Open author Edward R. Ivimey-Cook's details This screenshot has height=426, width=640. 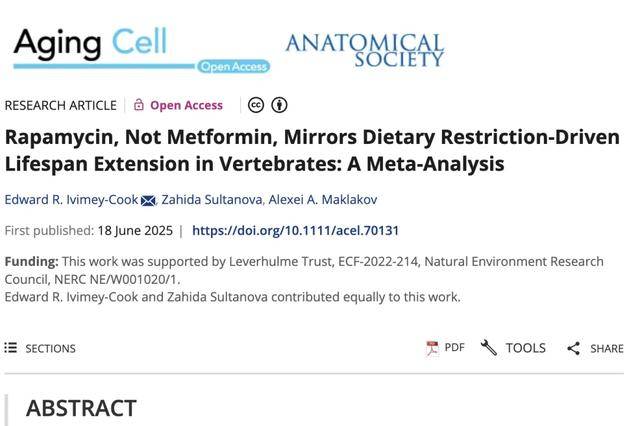click(x=70, y=200)
